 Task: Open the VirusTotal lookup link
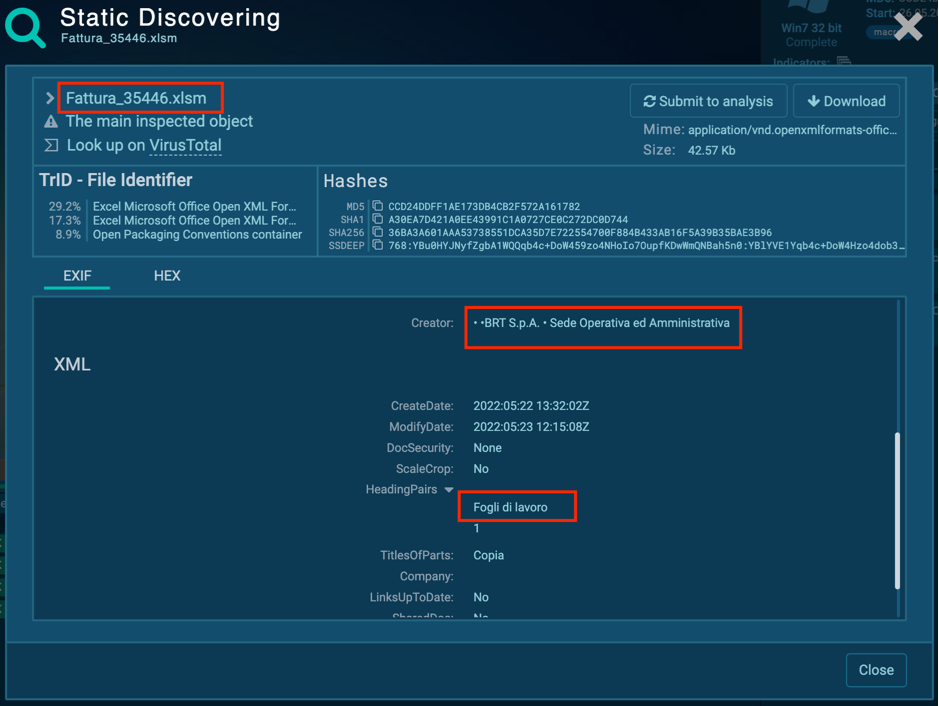[185, 146]
